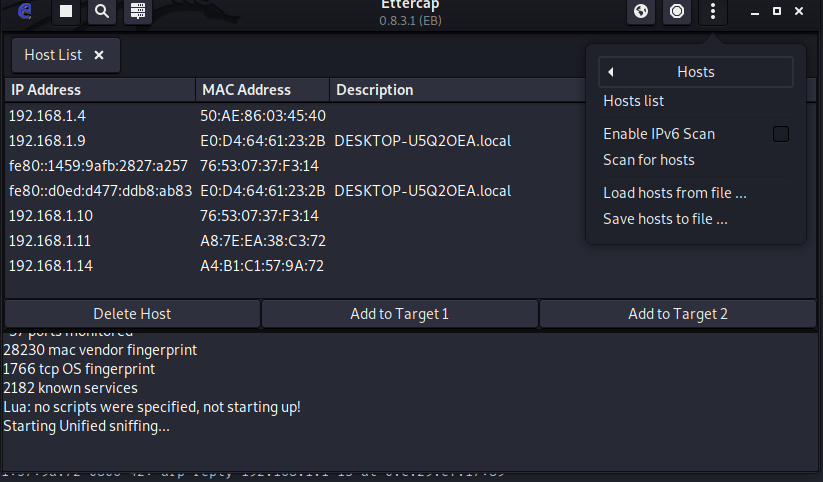
Task: Select host row 192.168.1.10
Action: [x=409, y=216]
